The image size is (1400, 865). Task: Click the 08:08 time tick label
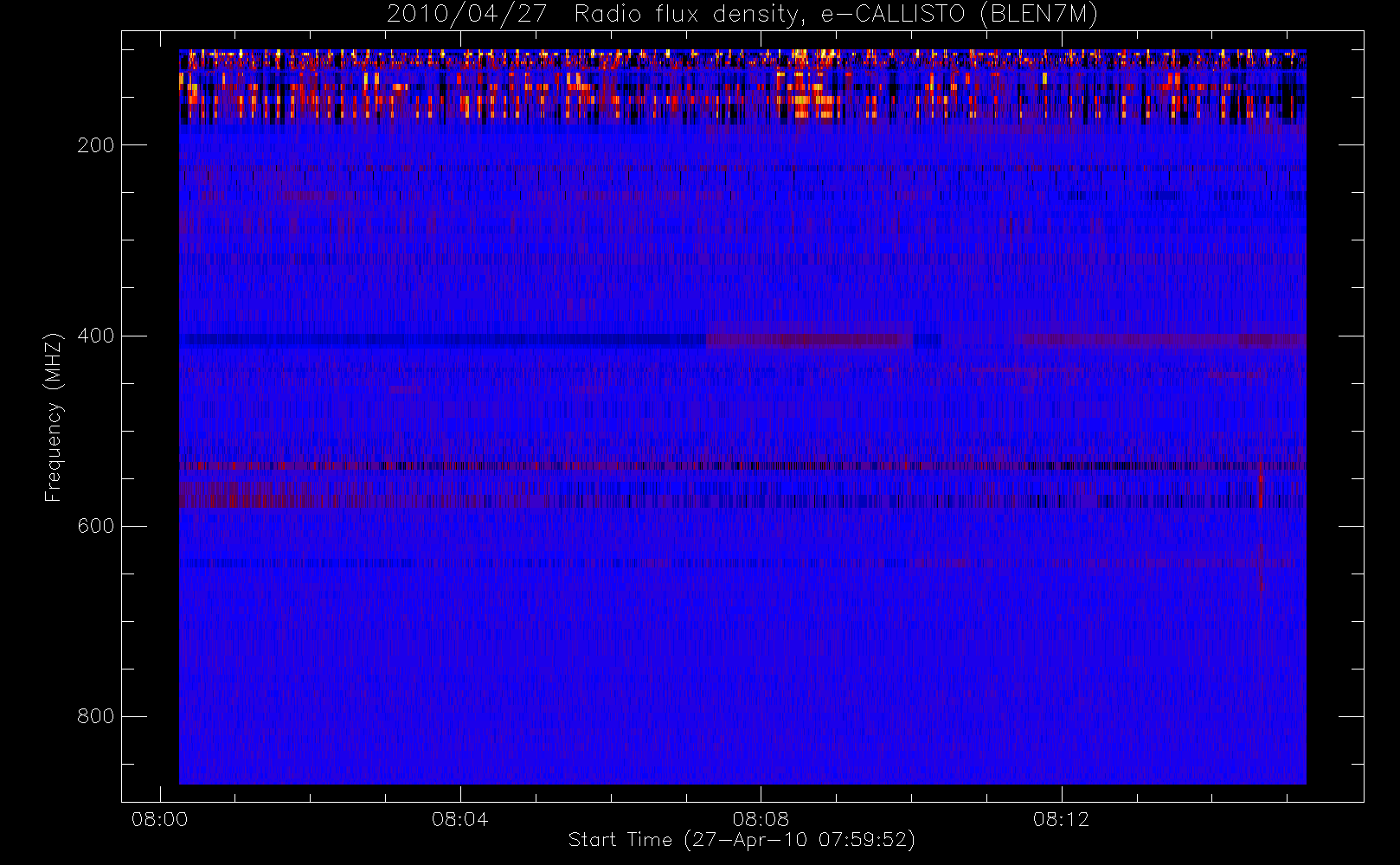760,819
